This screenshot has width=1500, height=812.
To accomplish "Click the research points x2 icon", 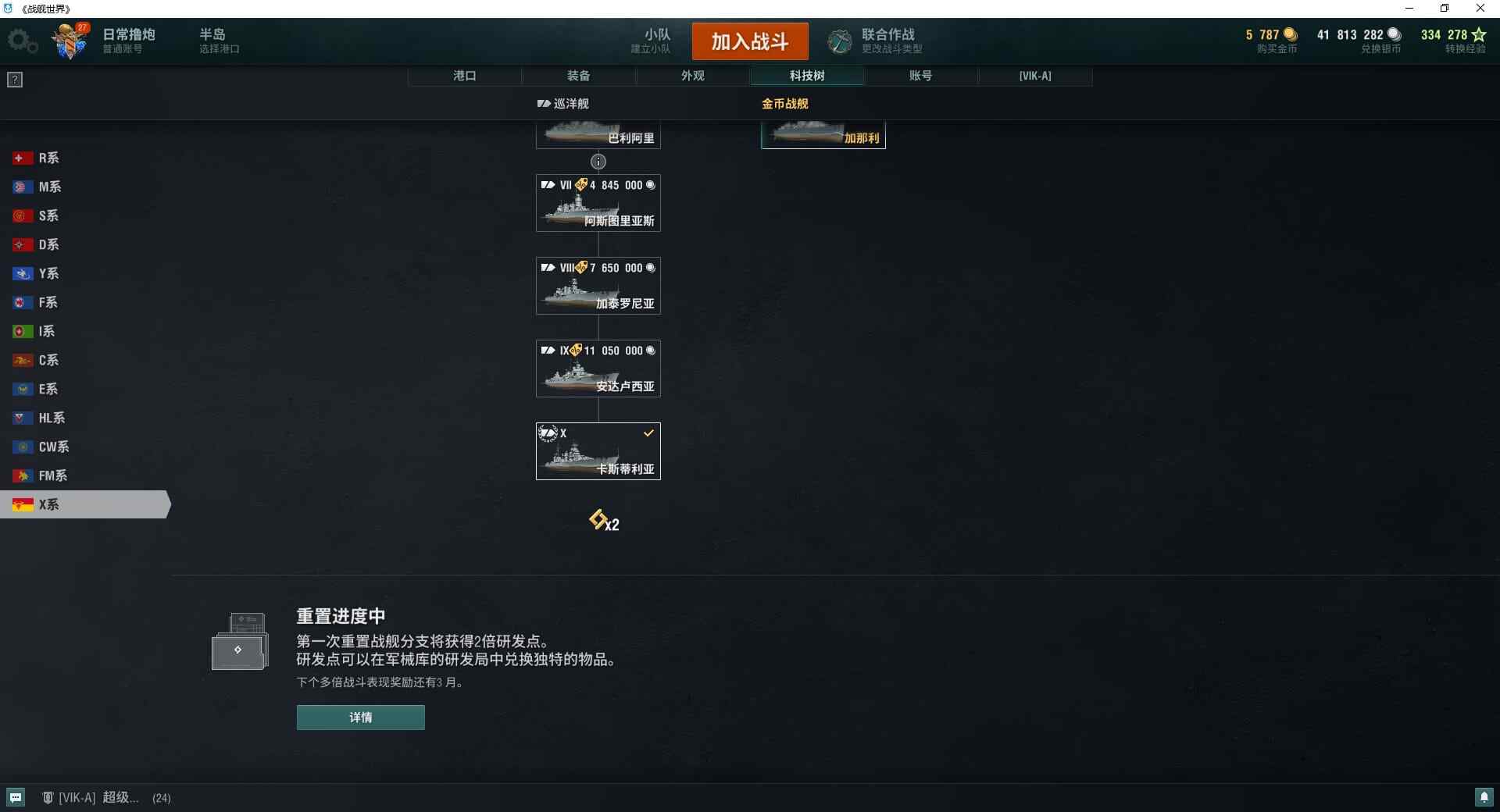I will pos(604,521).
